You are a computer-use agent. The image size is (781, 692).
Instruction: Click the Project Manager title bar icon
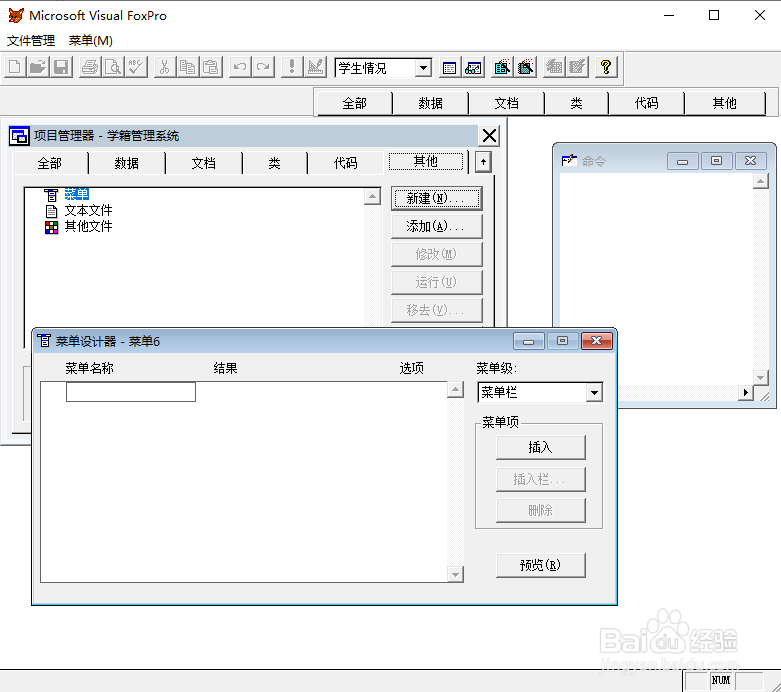19,136
